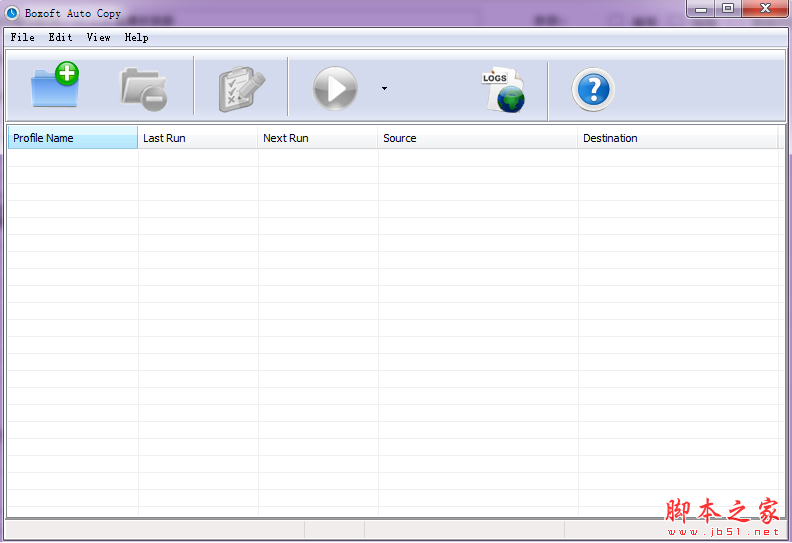The image size is (792, 543).
Task: Open the File menu
Action: pyautogui.click(x=22, y=37)
